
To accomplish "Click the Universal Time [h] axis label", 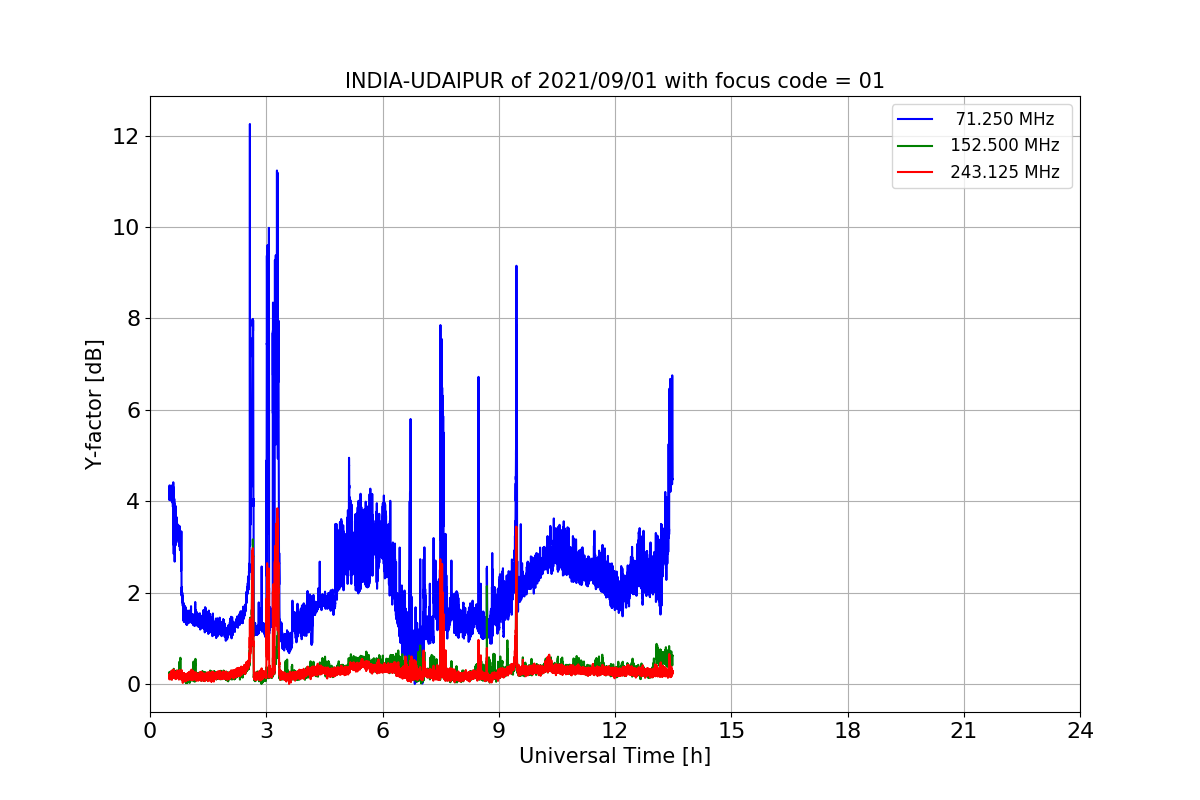I will click(x=615, y=756).
